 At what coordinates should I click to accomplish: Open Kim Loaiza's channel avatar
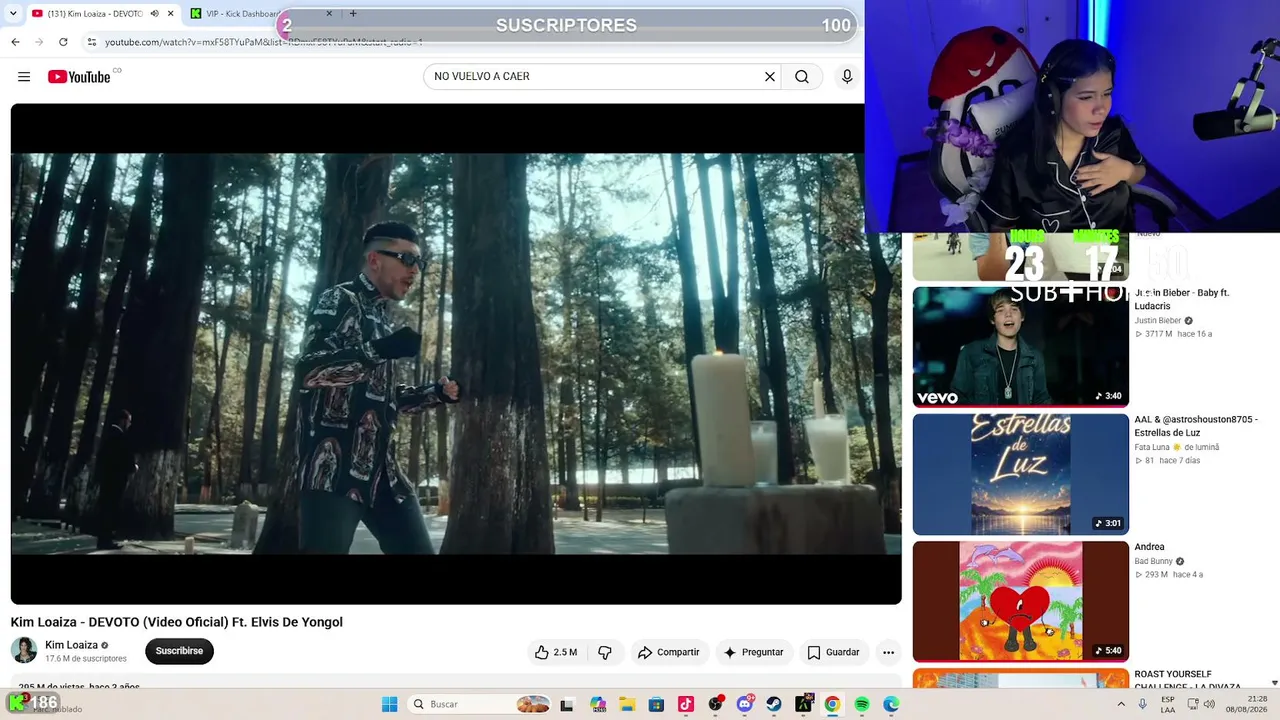(24, 650)
